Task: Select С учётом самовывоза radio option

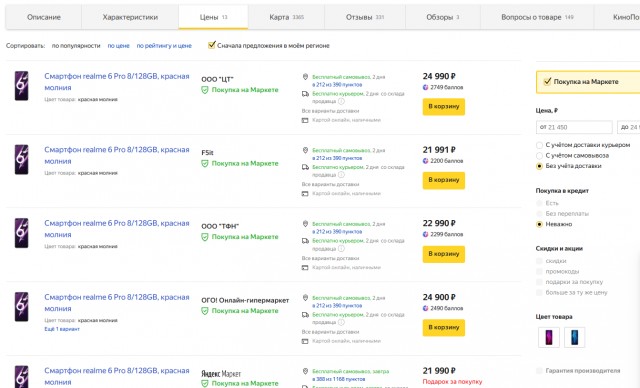Action: (x=539, y=156)
